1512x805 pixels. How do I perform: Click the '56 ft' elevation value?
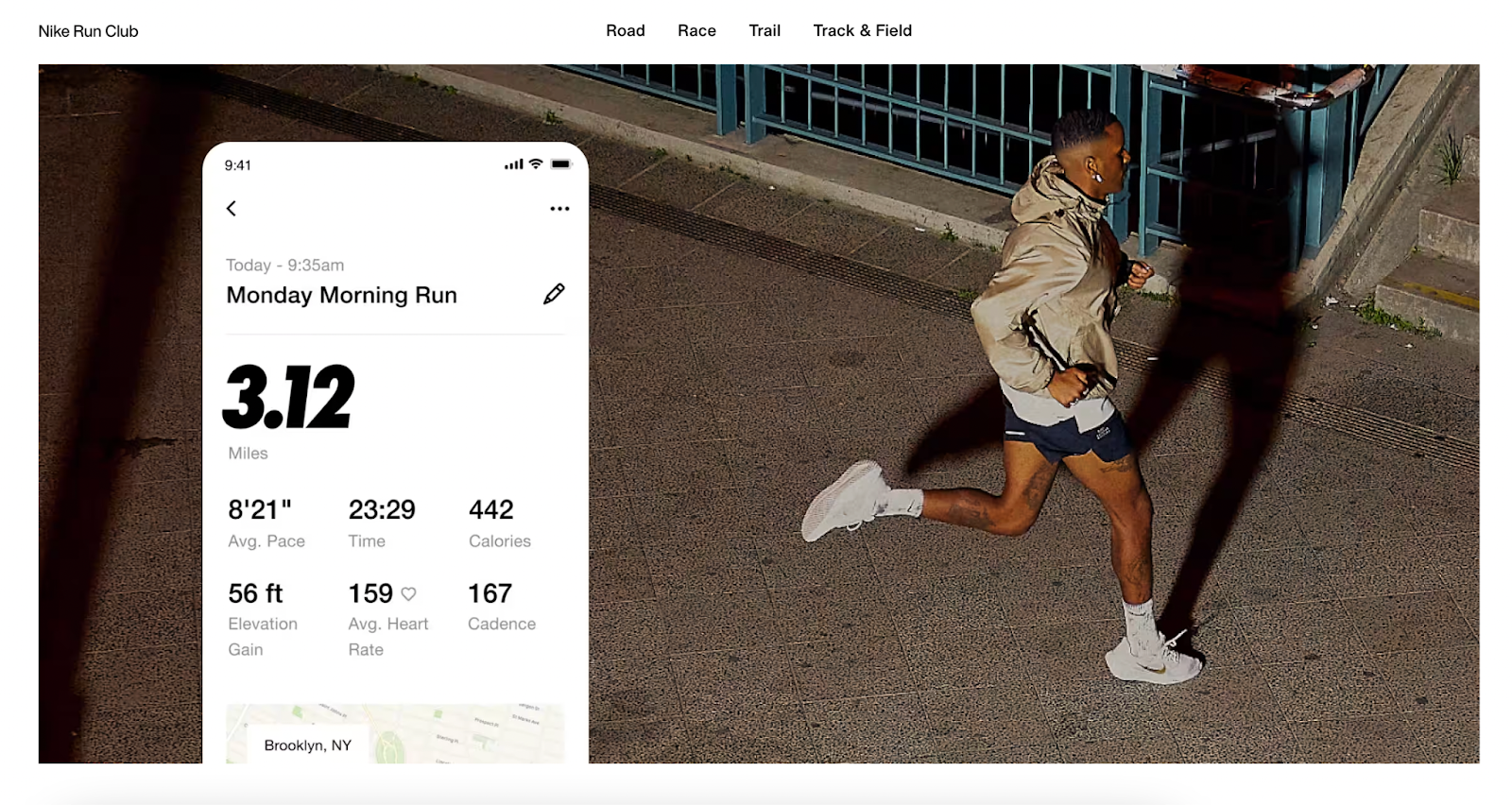pyautogui.click(x=255, y=593)
